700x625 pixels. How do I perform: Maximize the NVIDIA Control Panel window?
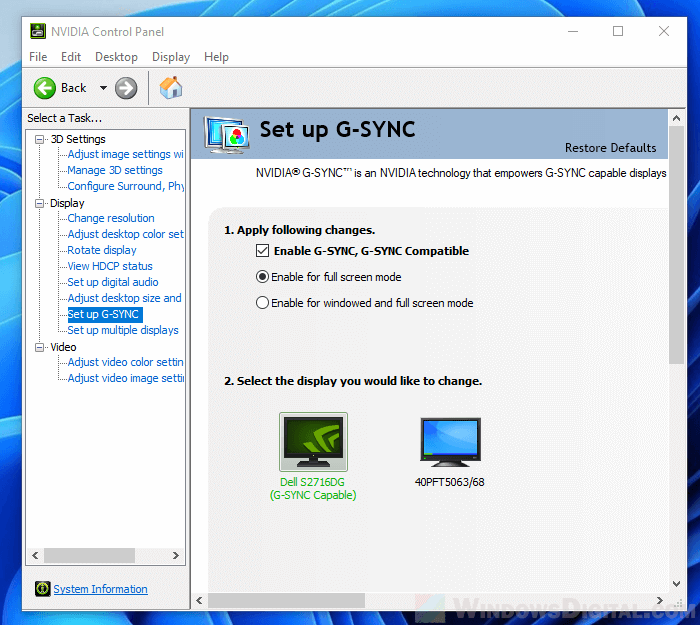618,31
